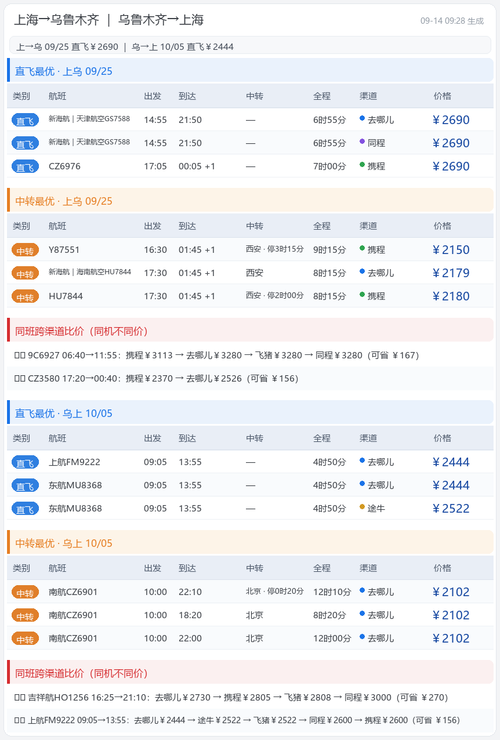Screen dimensions: 500x740
Task: Select the 直飞 badge of the GS7588 去哪儿 row
Action: point(25,120)
